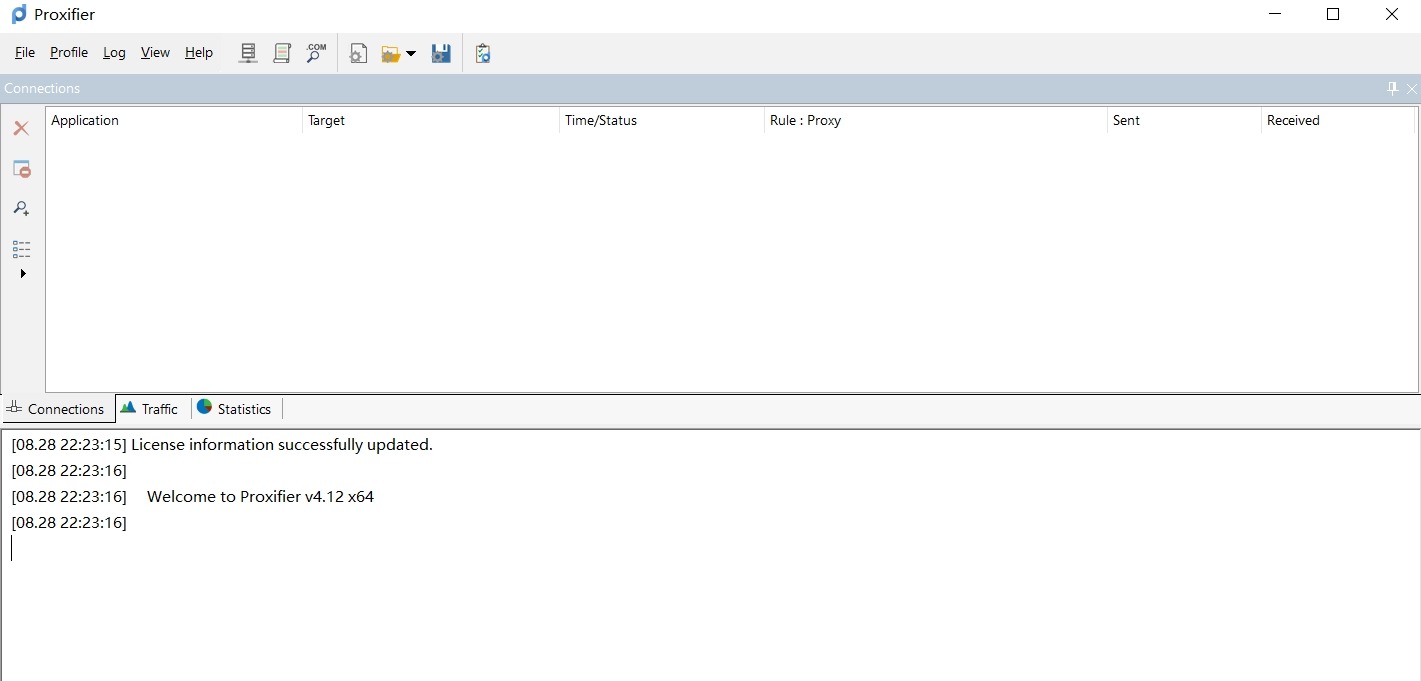Click the save profile floppy disk icon

(441, 54)
